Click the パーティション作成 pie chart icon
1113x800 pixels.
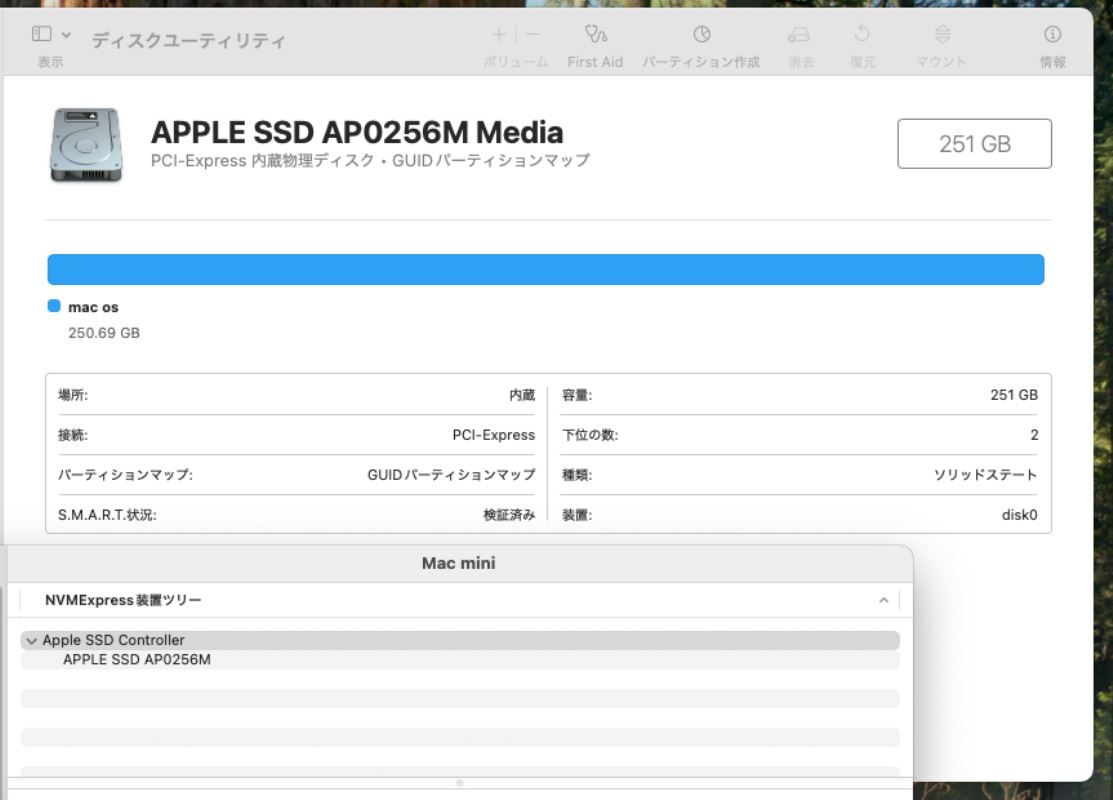coord(702,35)
